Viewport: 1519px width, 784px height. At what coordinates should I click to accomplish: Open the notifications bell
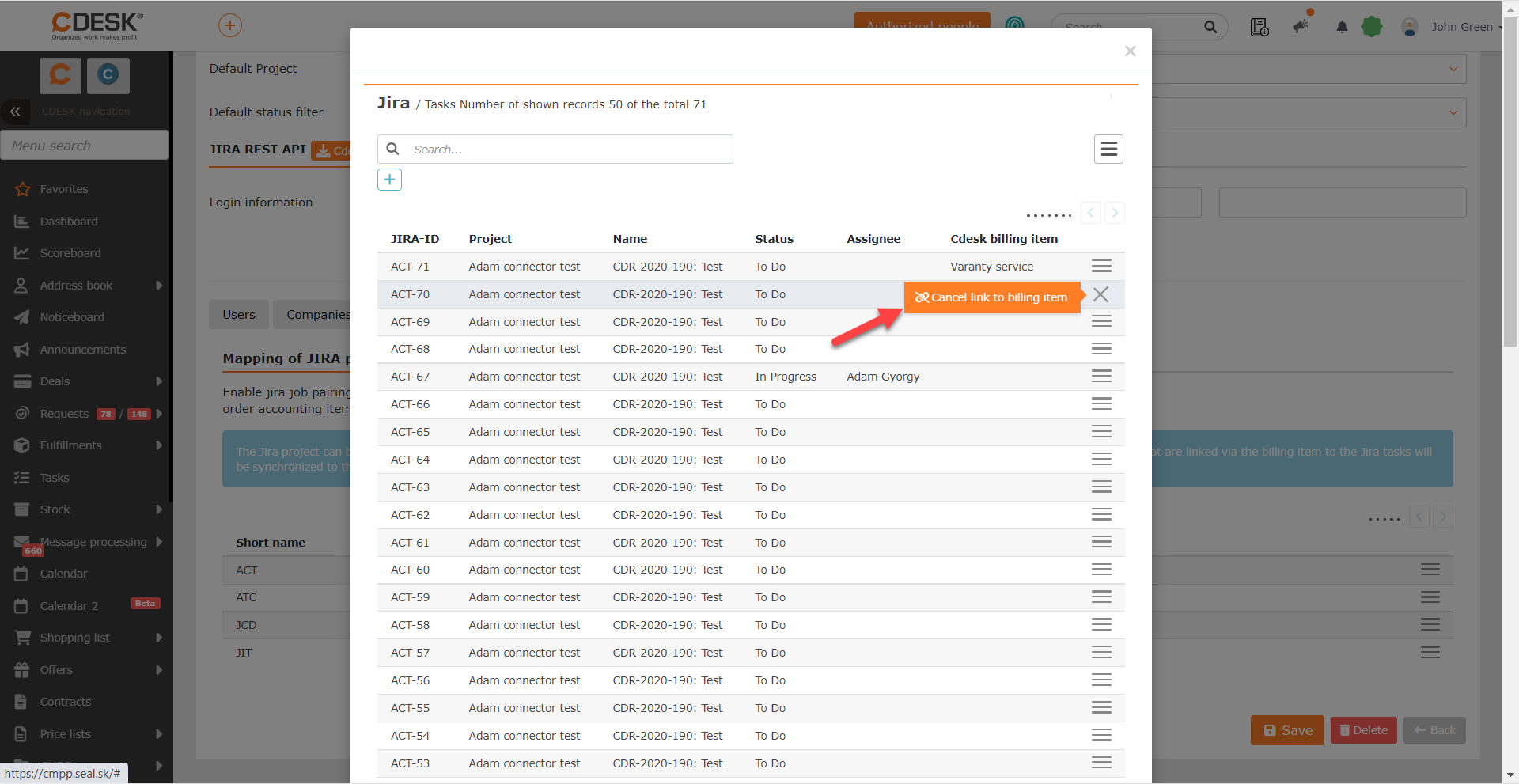(x=1342, y=27)
